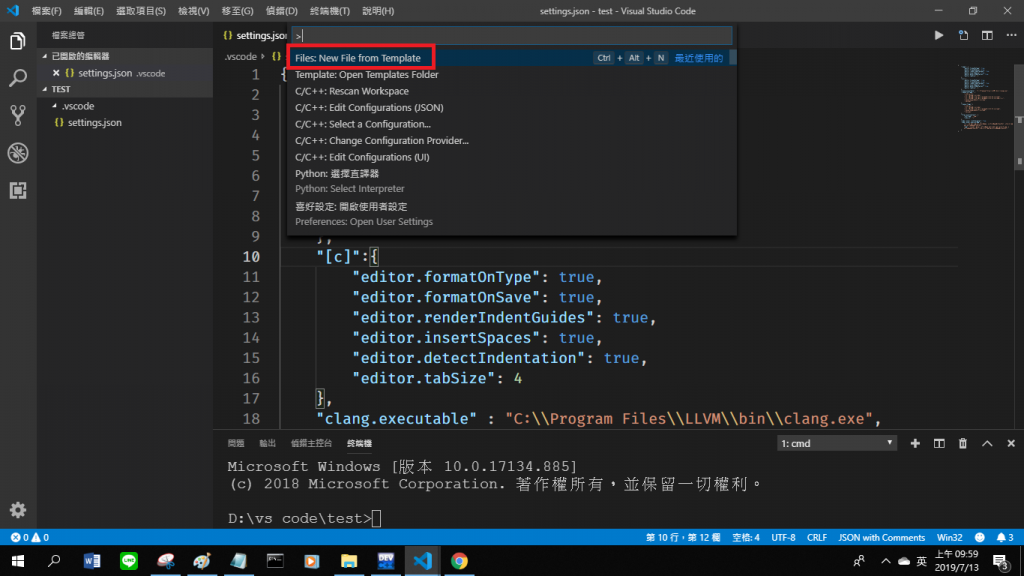The height and width of the screenshot is (576, 1024).
Task: Select C/C++: Edit Configurations (UI) command
Action: pyautogui.click(x=512, y=157)
